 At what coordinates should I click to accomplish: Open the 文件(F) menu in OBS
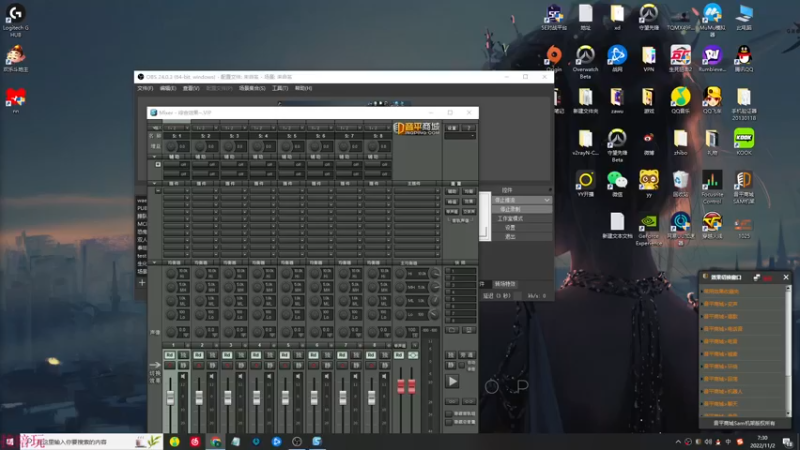(145, 88)
